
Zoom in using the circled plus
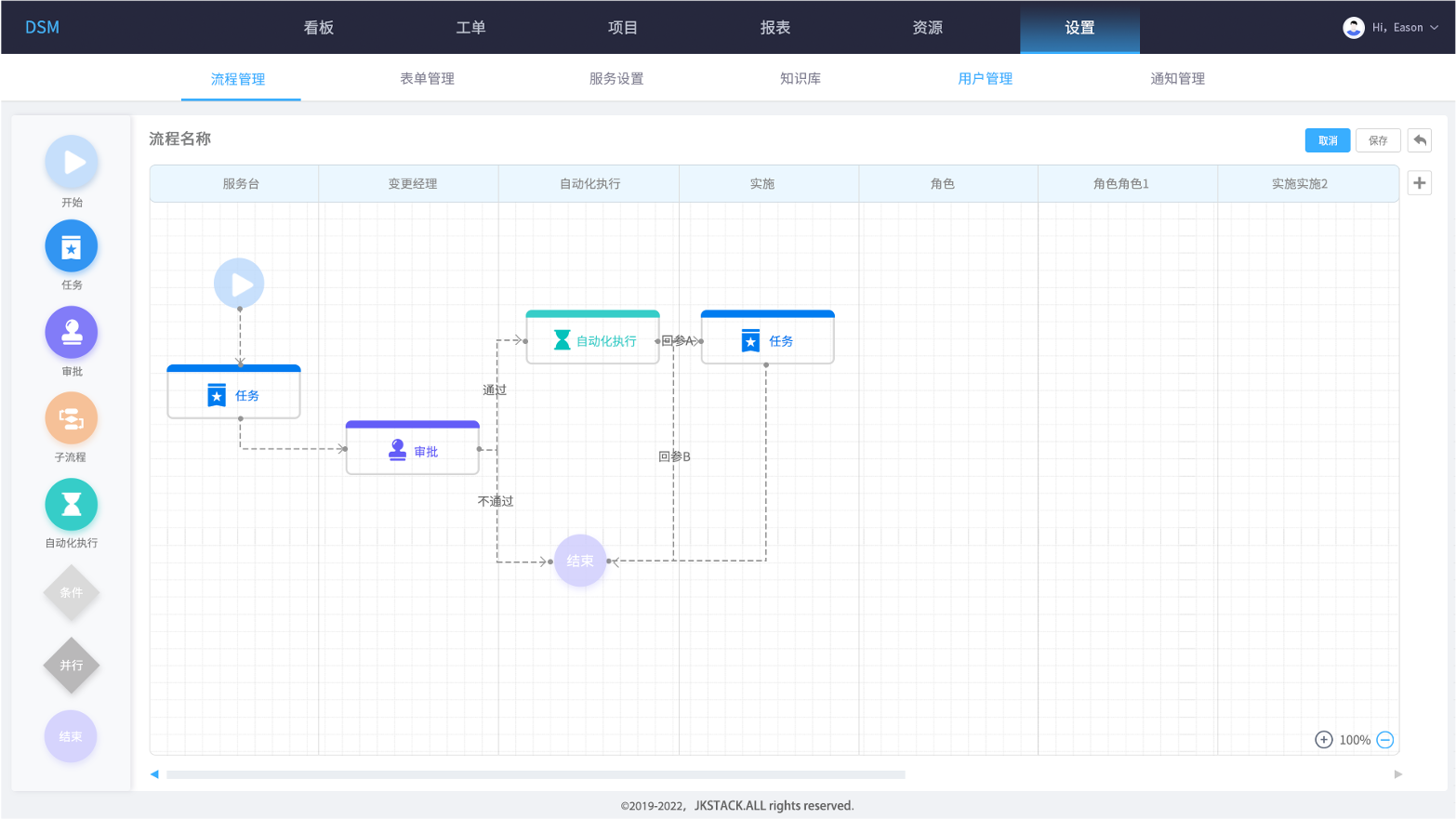click(x=1324, y=740)
